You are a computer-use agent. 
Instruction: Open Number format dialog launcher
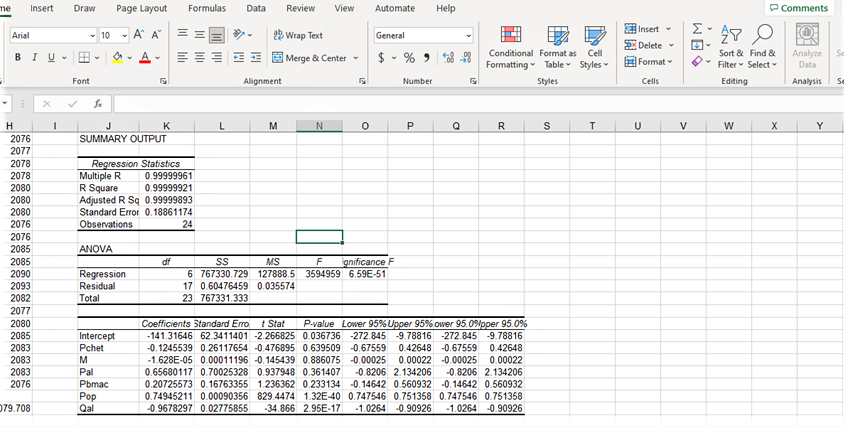[x=473, y=81]
